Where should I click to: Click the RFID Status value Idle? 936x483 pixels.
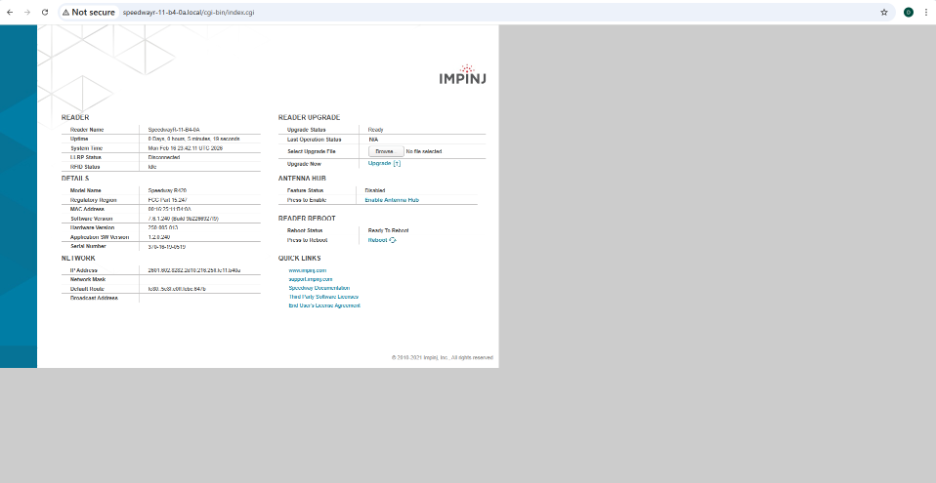[152, 167]
